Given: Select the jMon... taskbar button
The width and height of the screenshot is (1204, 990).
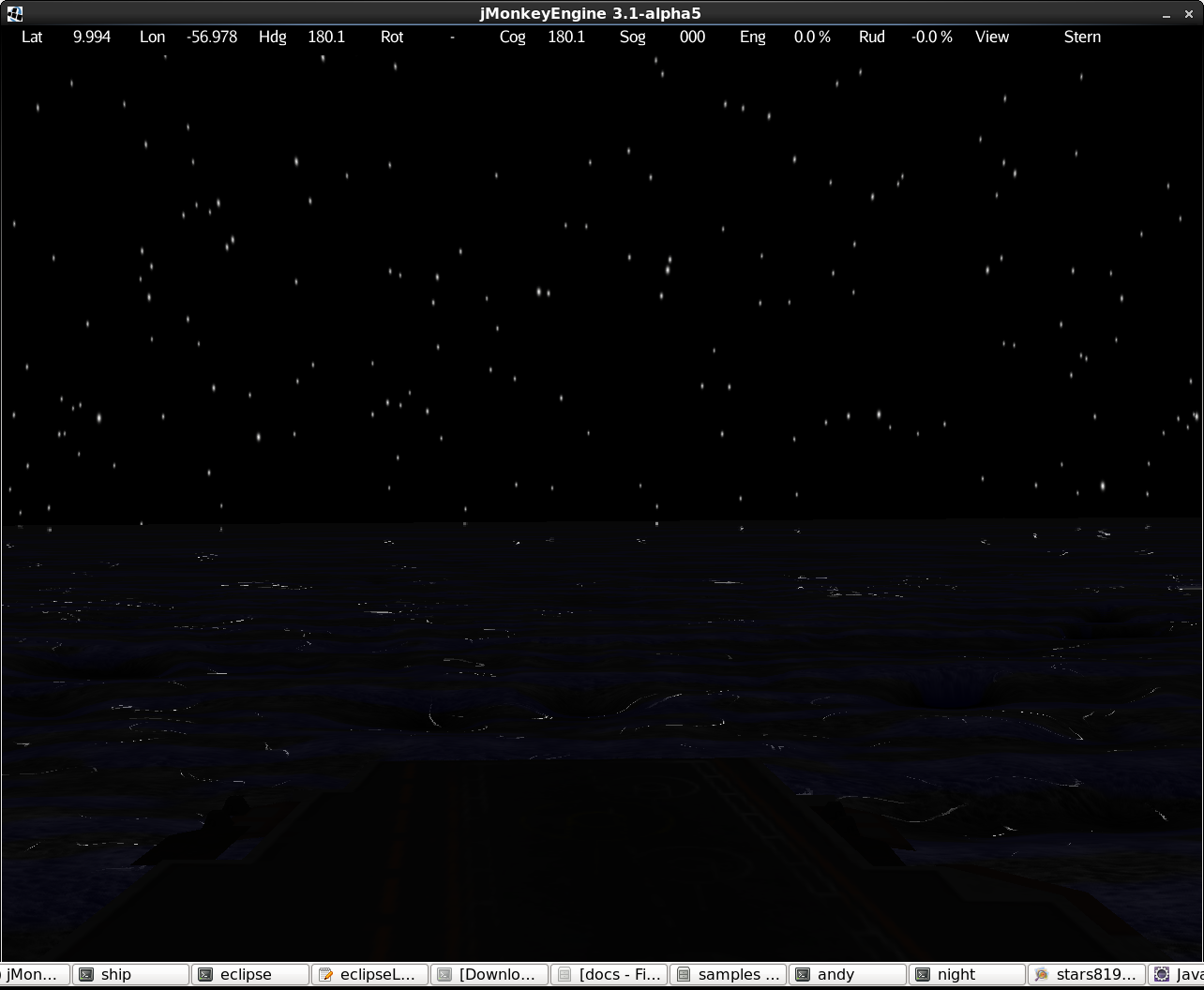Looking at the screenshot, I should point(34,974).
